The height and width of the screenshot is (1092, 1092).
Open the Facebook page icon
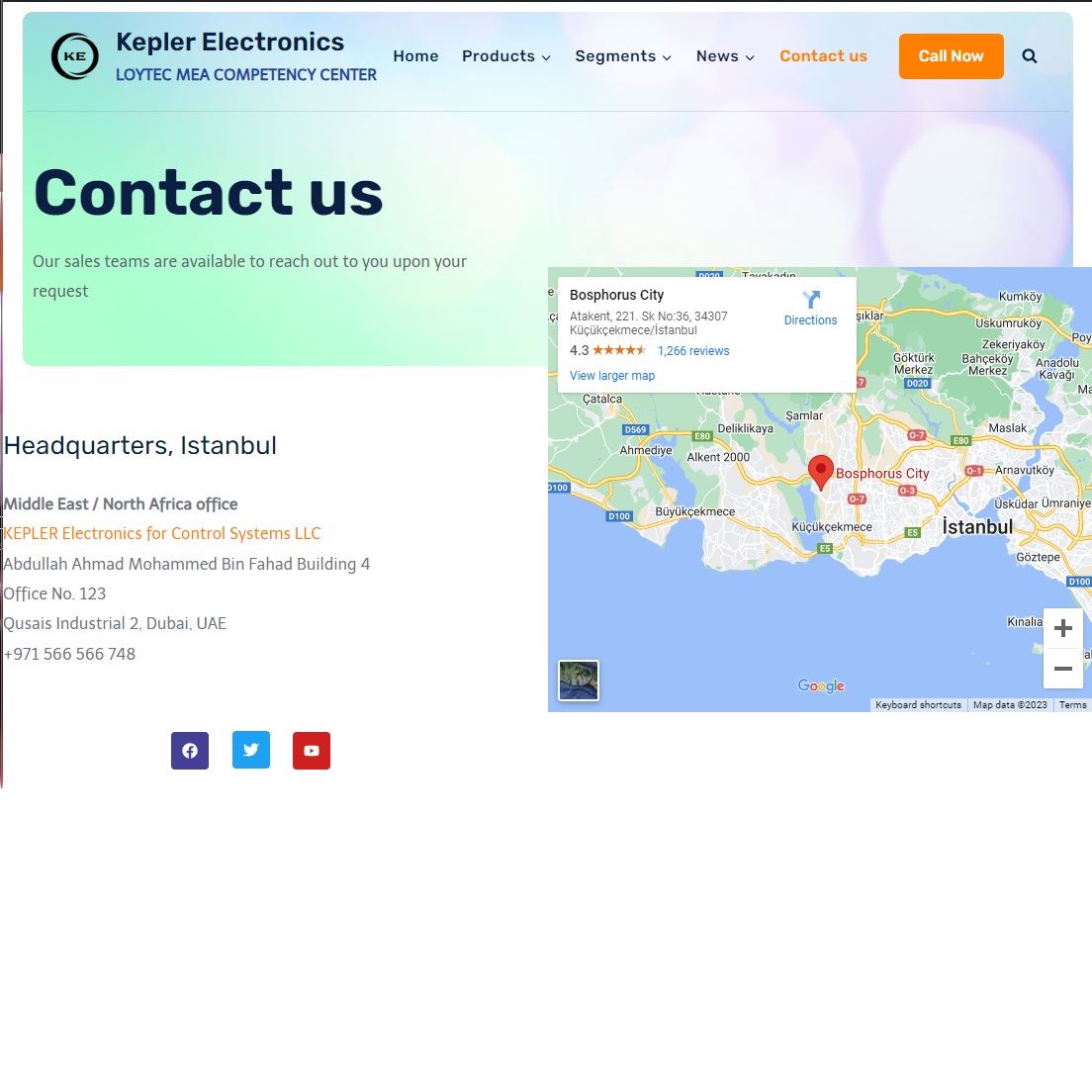click(x=189, y=751)
